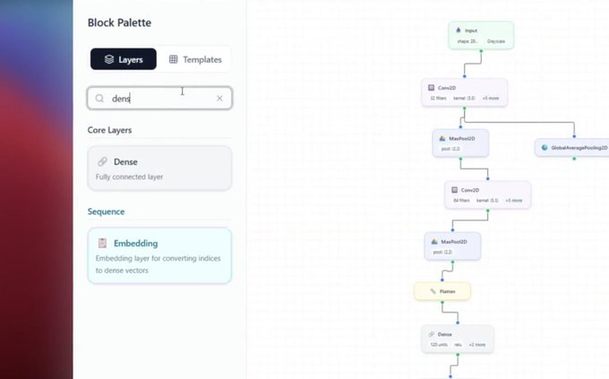
Task: Click the search magnifier icon
Action: (x=99, y=98)
